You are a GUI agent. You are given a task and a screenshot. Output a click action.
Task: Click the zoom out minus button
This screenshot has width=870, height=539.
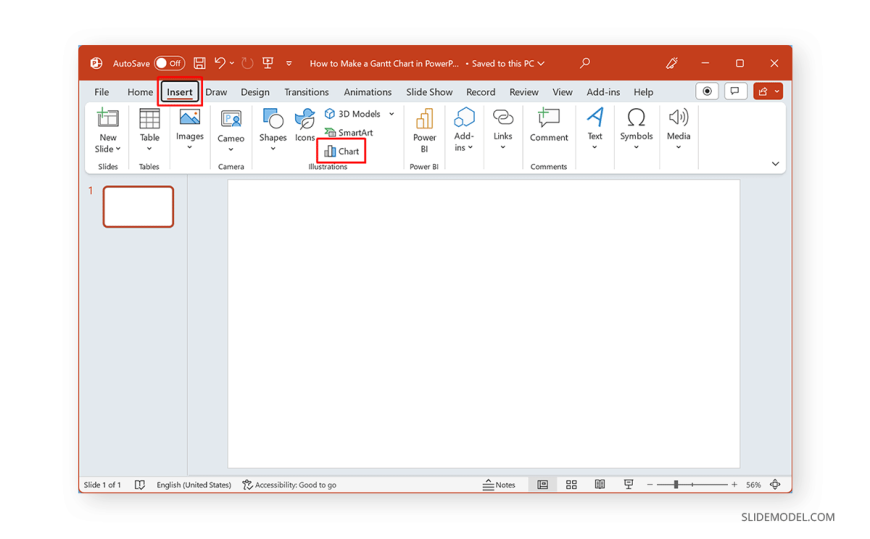(650, 485)
